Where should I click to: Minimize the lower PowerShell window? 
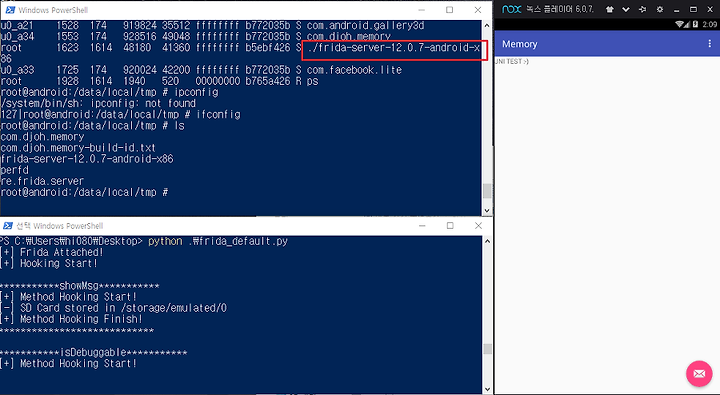click(422, 226)
